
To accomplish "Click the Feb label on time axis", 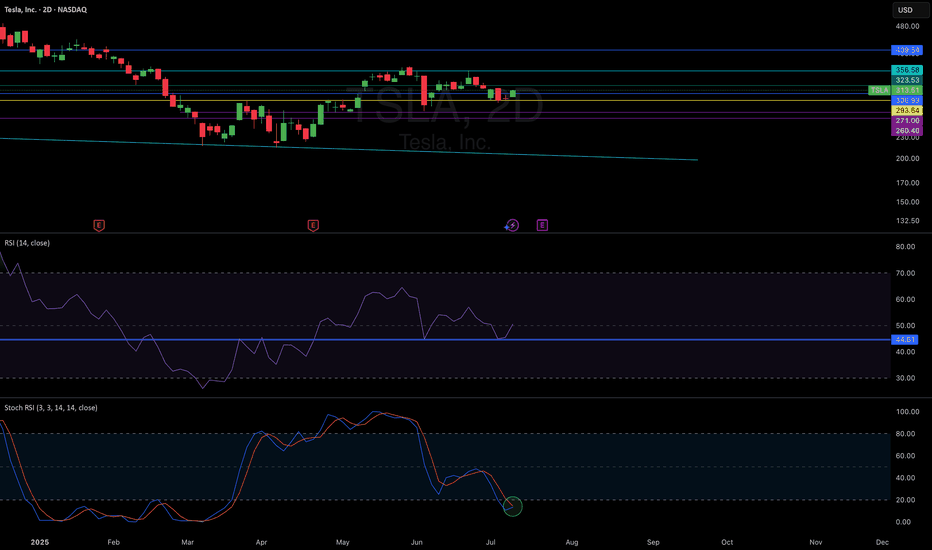I will 114,542.
